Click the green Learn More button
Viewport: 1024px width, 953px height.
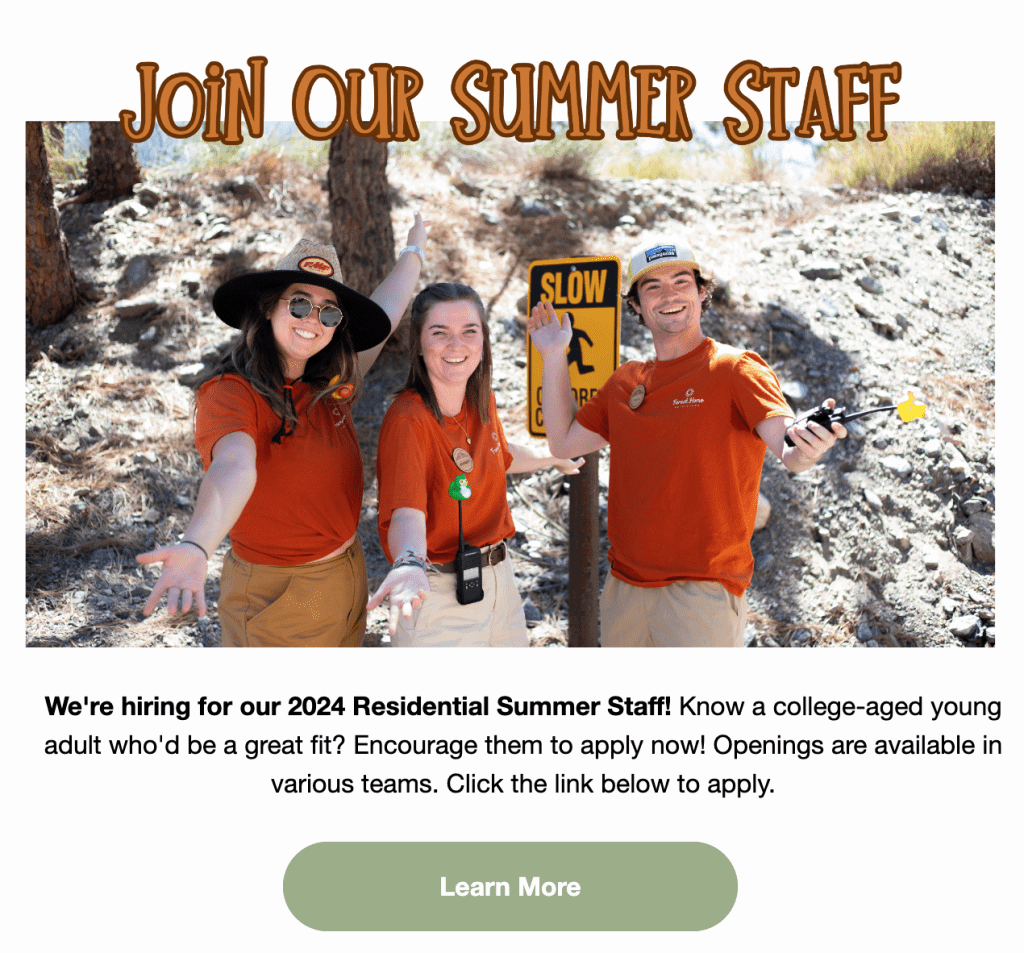pyautogui.click(x=510, y=886)
